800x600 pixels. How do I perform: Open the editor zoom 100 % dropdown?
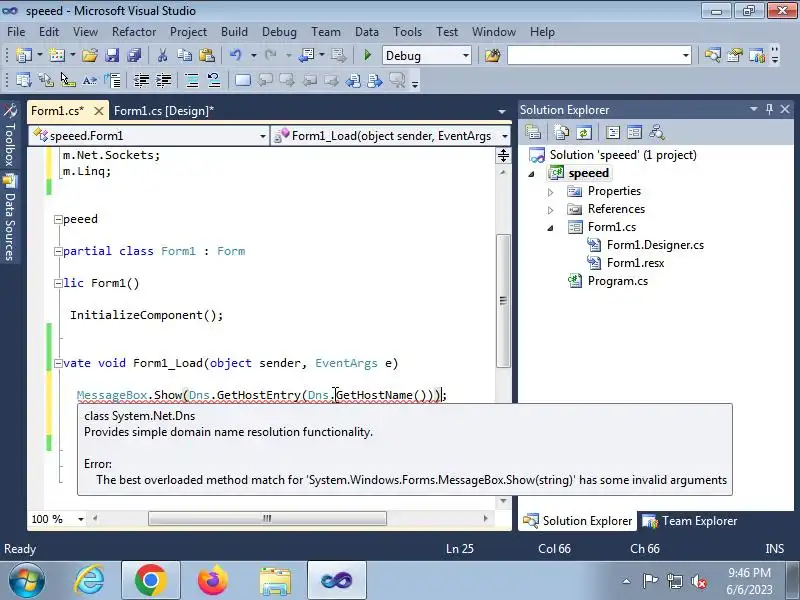coord(81,519)
